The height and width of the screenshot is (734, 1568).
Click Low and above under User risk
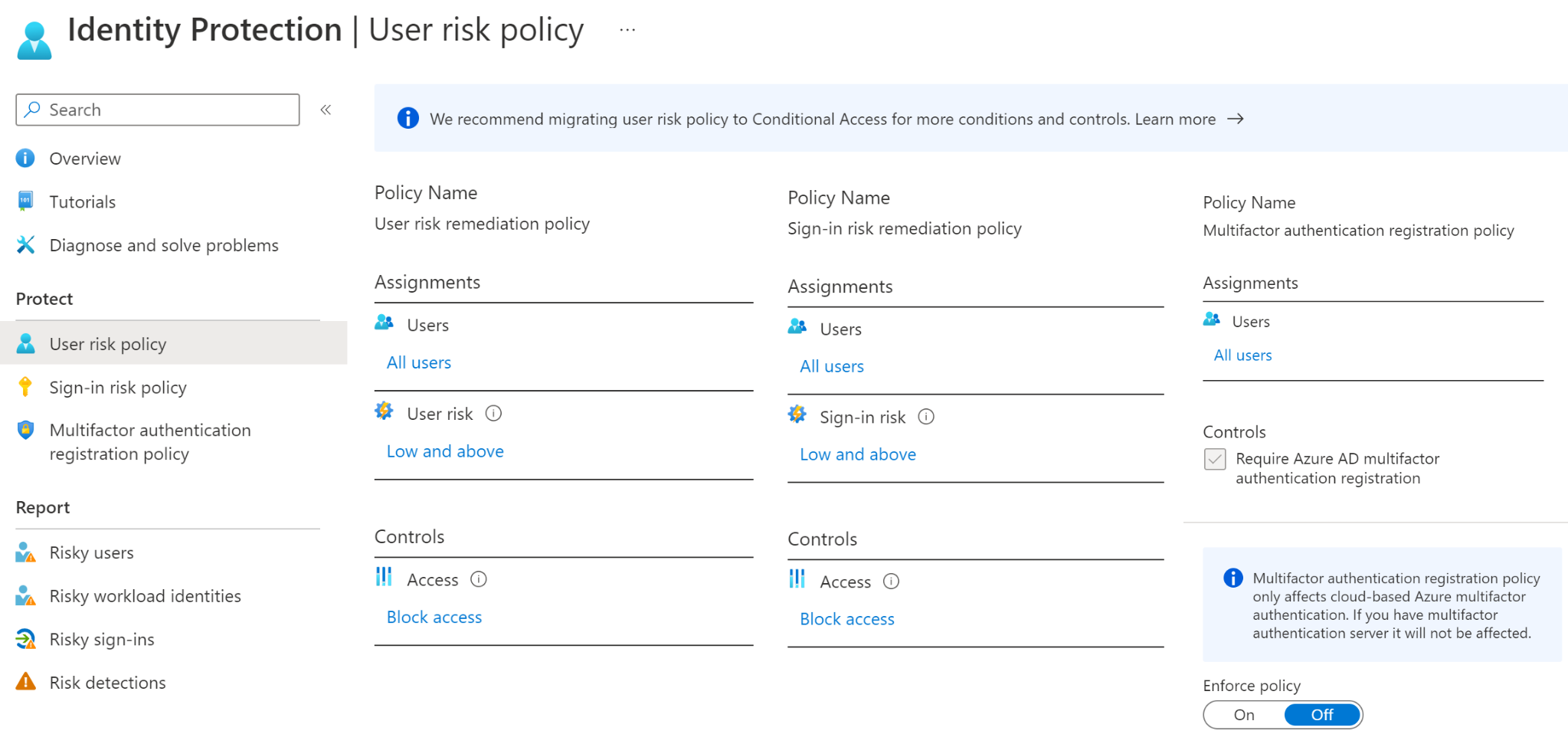pos(445,451)
